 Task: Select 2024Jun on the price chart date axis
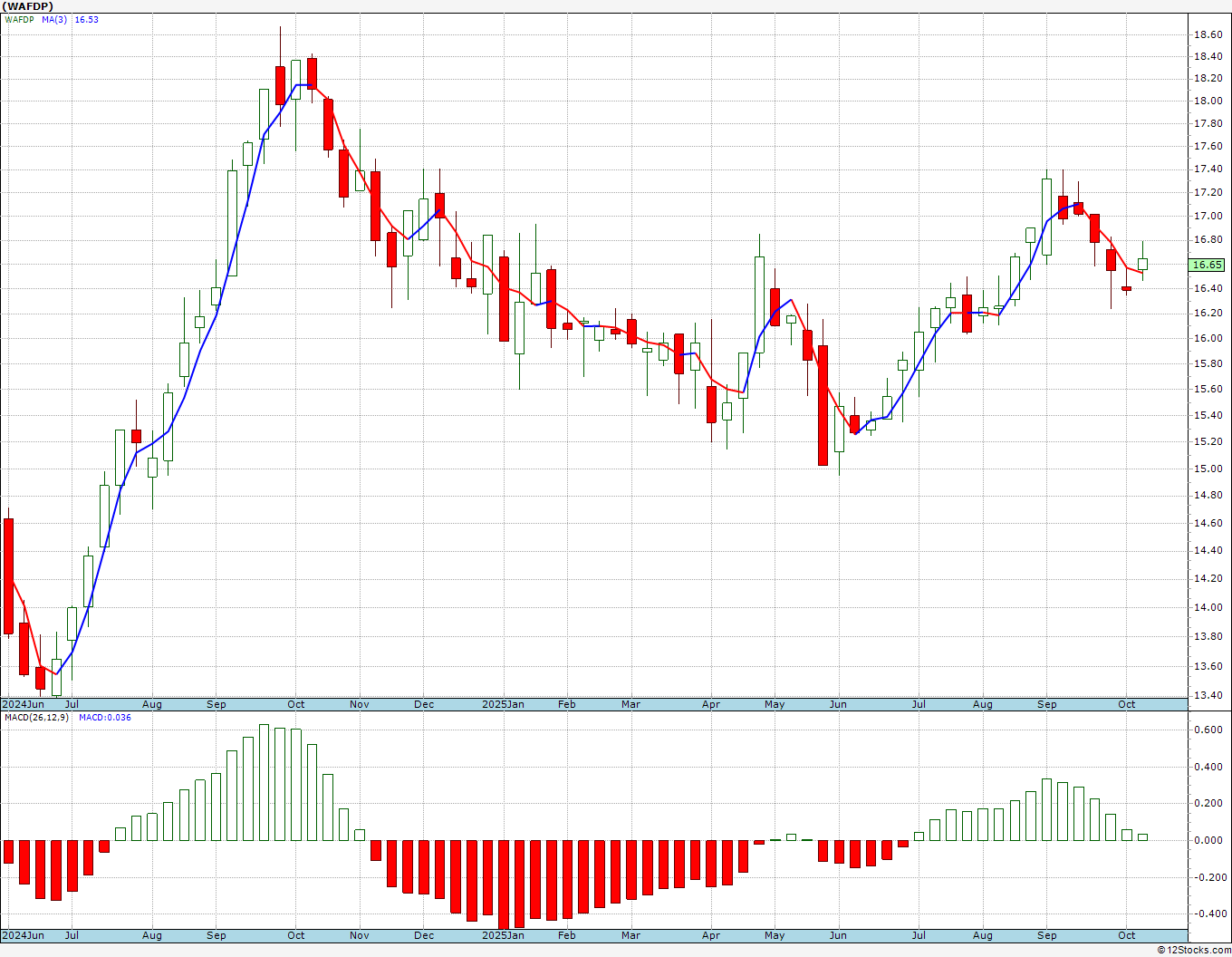click(x=23, y=704)
